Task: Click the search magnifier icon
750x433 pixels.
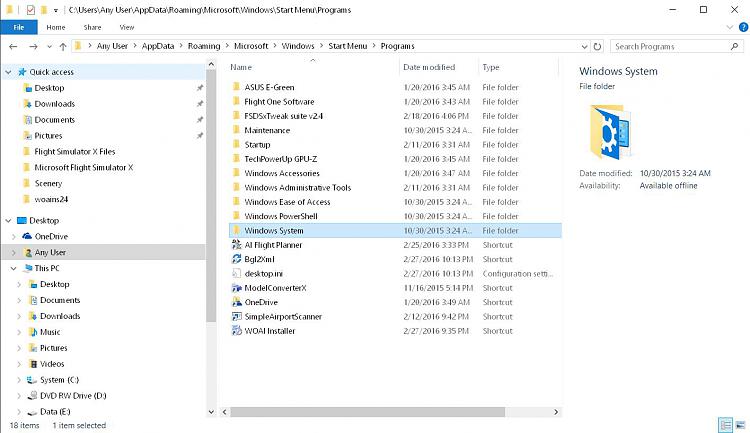Action: (x=734, y=46)
